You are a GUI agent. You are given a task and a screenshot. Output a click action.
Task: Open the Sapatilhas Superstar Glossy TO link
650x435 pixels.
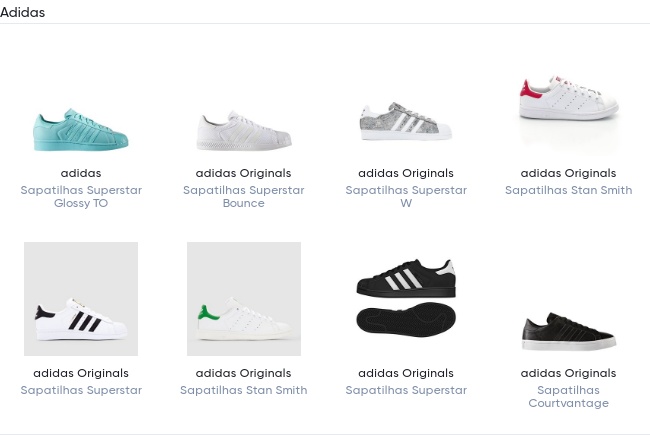pos(81,197)
